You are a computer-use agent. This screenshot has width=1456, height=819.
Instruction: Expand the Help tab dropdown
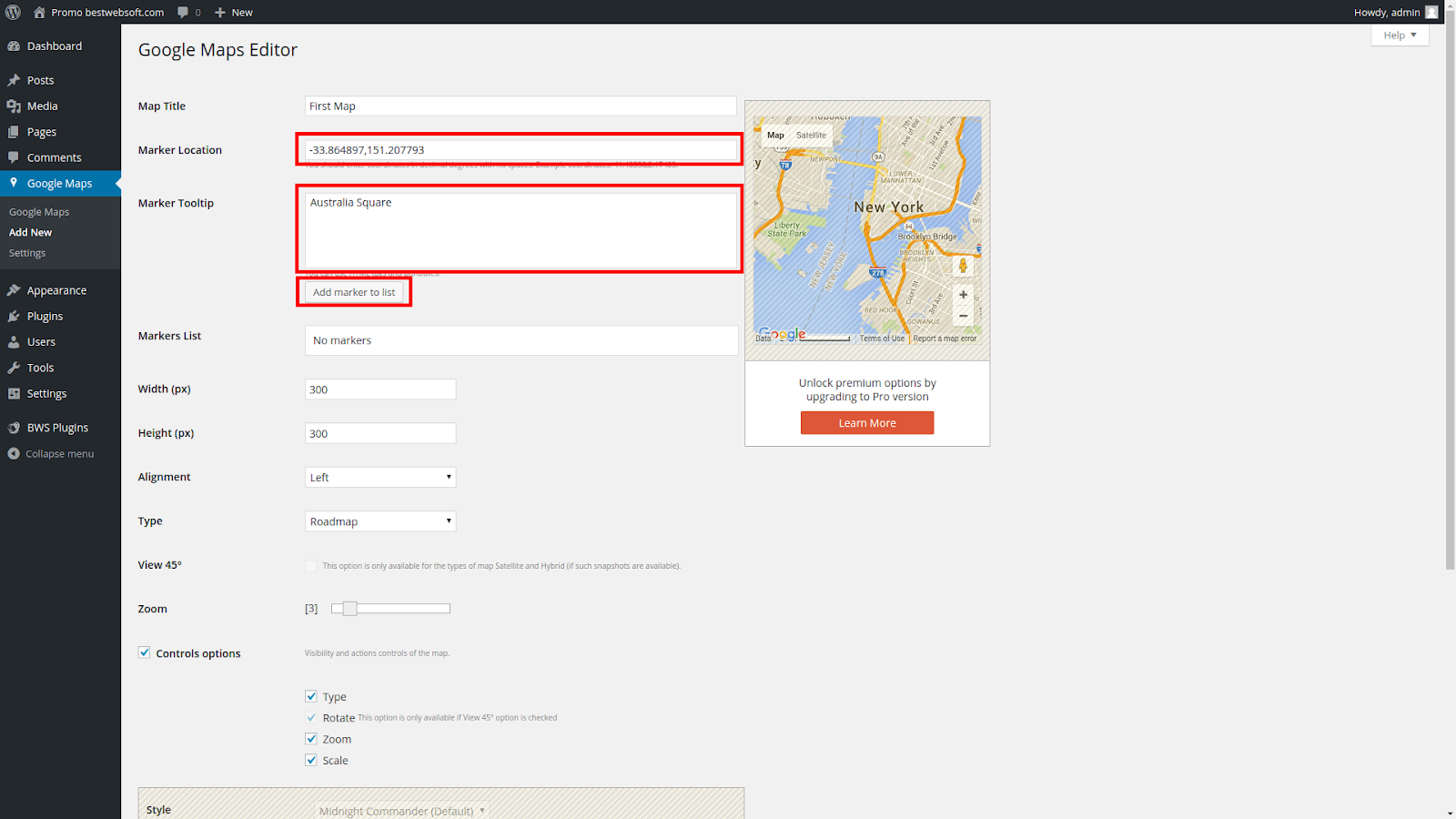tap(1400, 35)
